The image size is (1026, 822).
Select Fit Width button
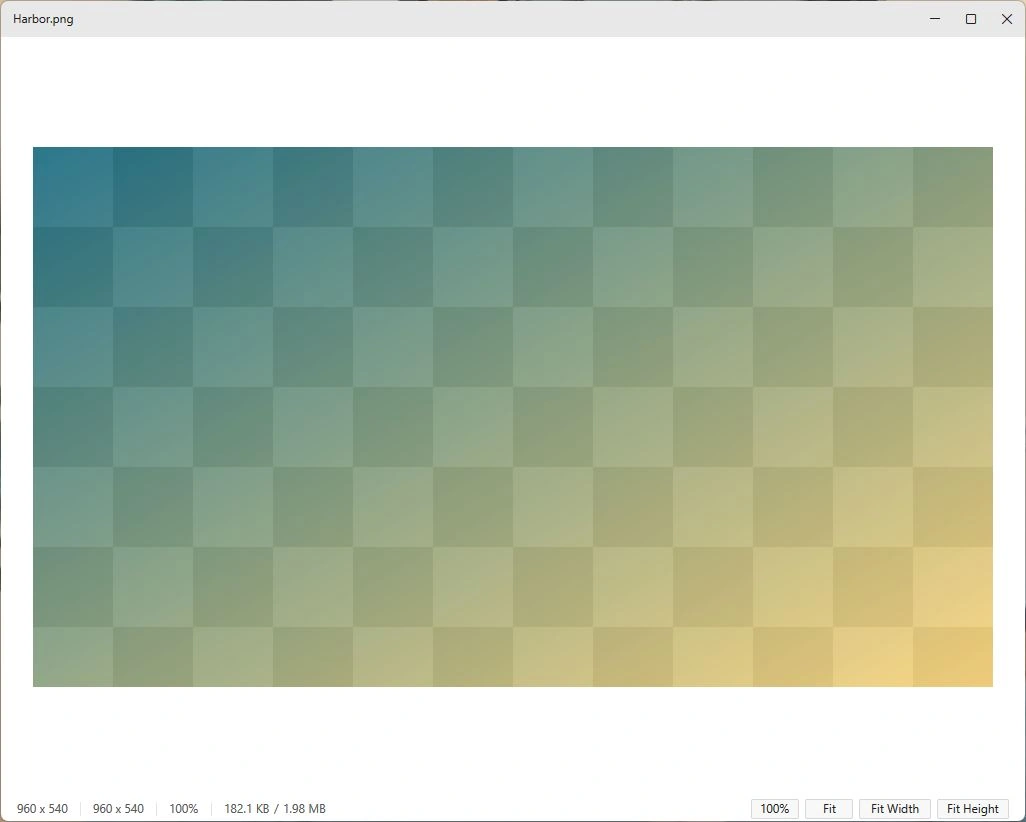click(894, 808)
